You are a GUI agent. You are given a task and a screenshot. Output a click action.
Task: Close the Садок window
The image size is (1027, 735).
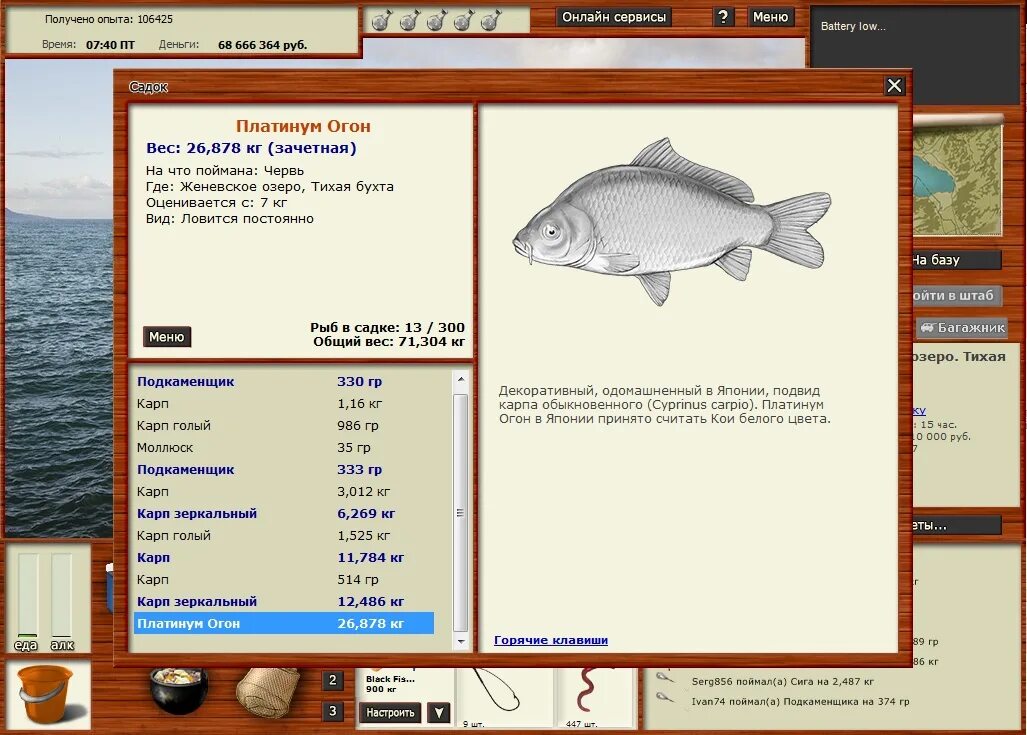click(x=894, y=86)
